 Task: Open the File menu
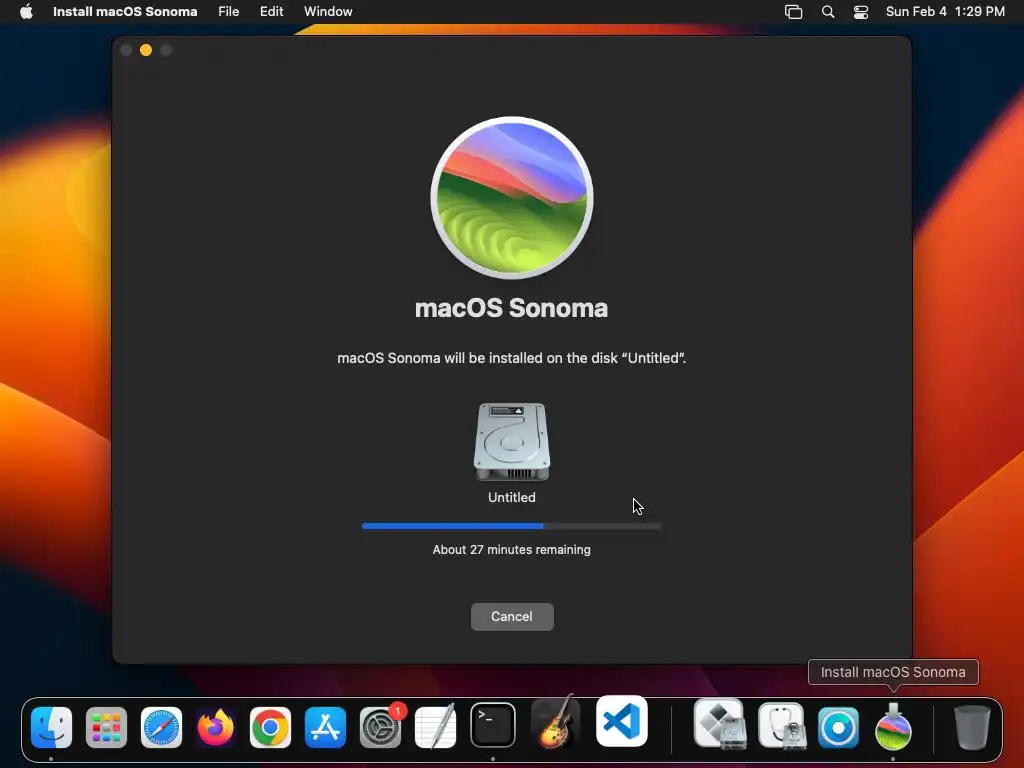click(229, 11)
